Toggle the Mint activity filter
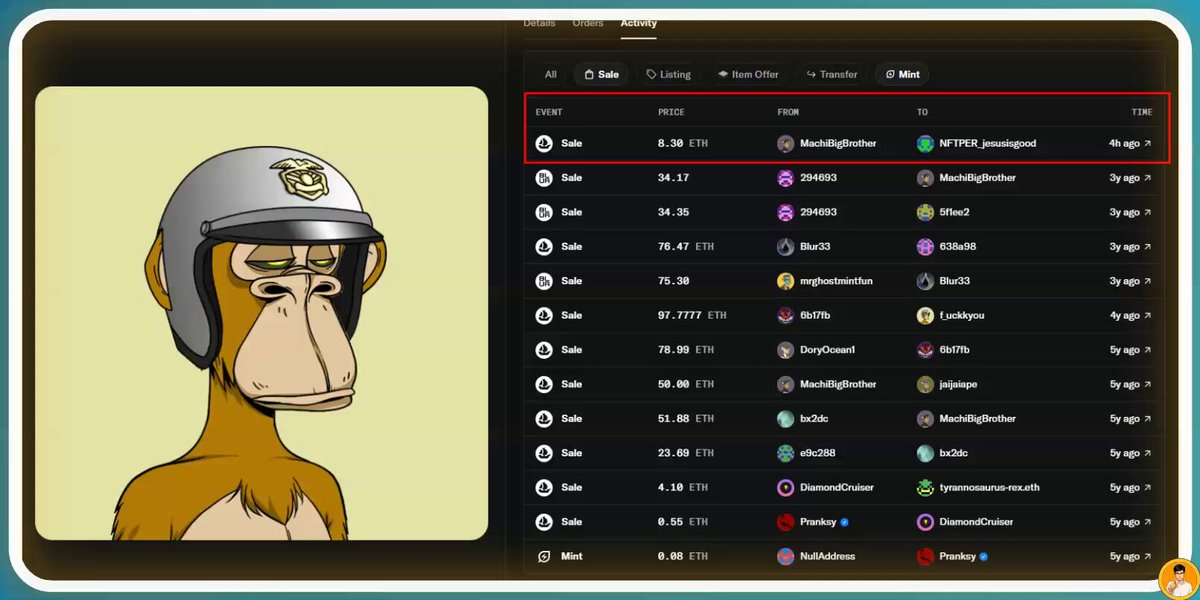This screenshot has height=600, width=1200. 902,74
